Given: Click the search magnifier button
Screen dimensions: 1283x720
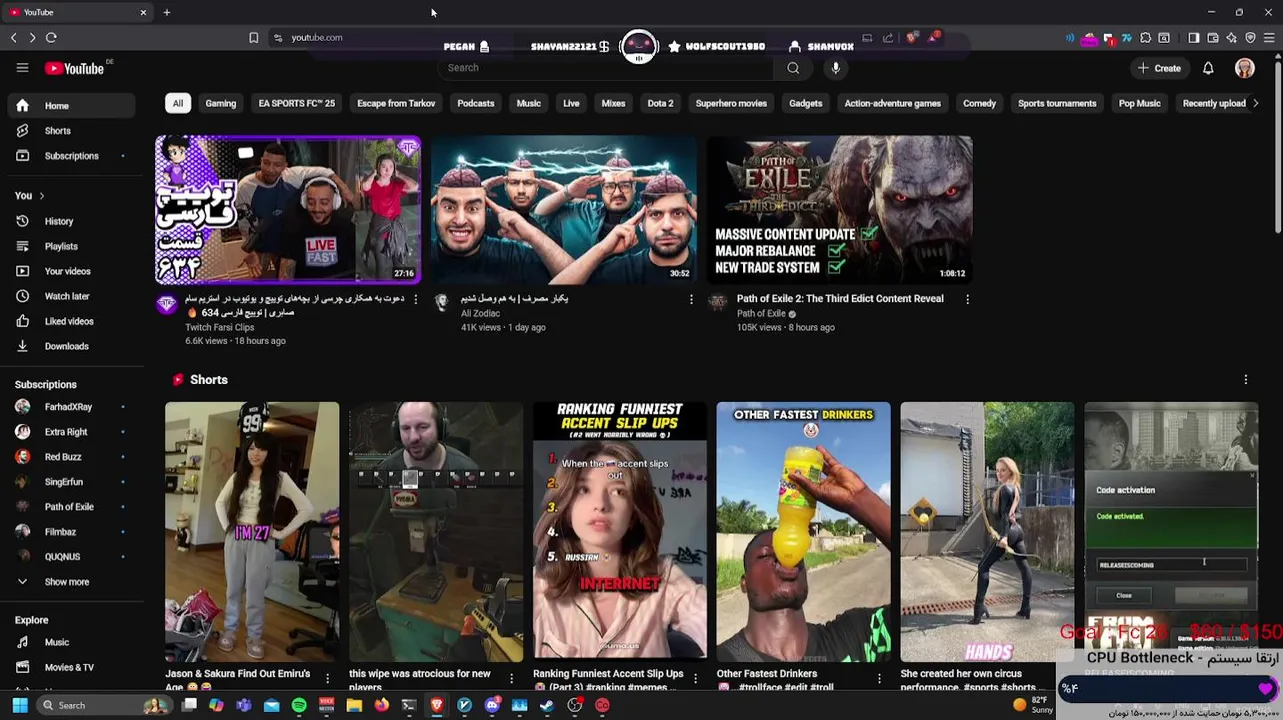Looking at the screenshot, I should click(793, 68).
